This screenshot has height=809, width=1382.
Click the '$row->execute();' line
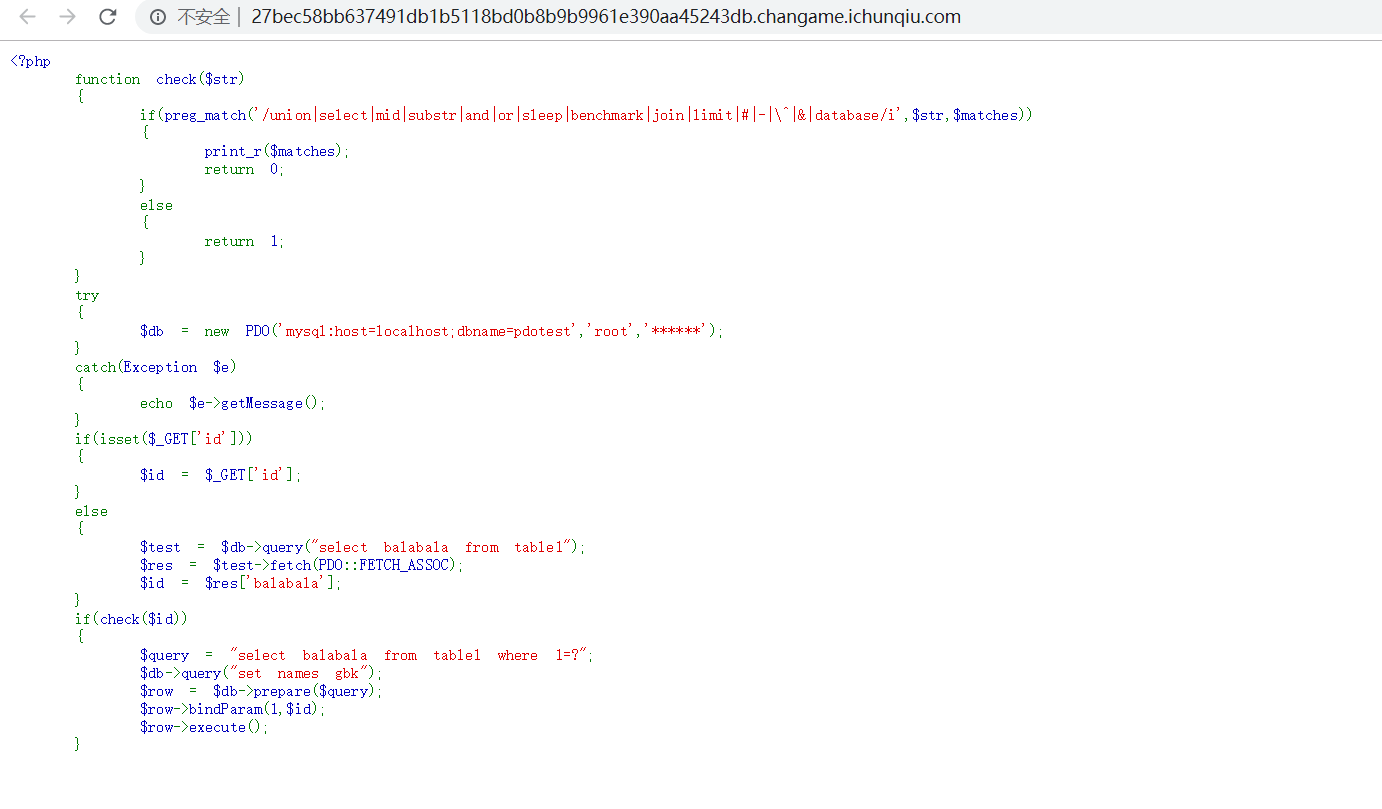[204, 727]
